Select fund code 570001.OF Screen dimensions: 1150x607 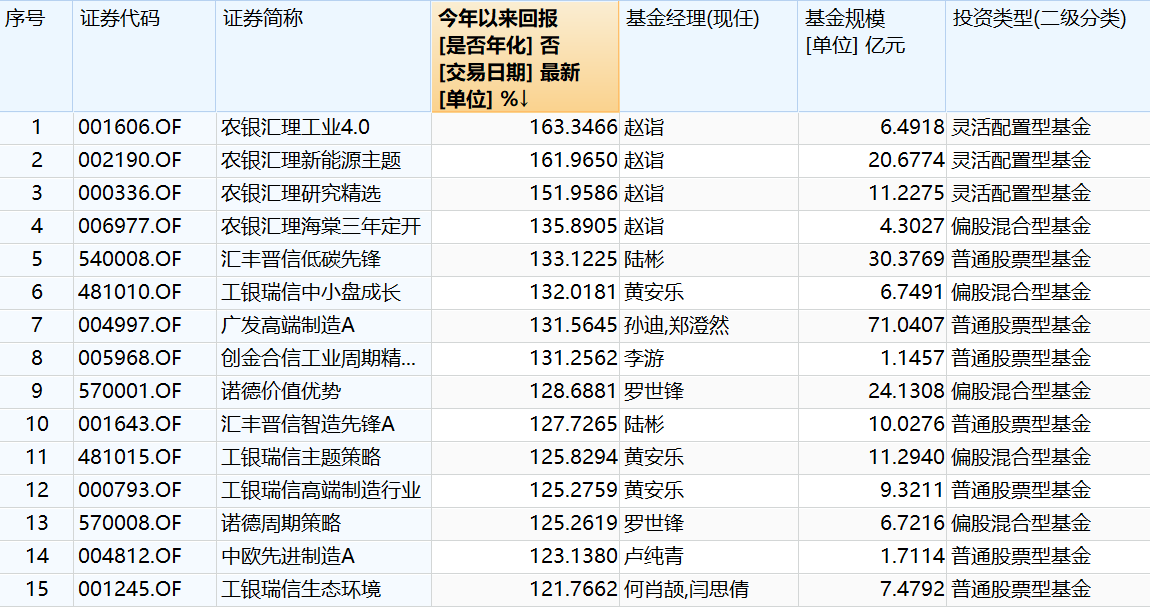point(130,391)
